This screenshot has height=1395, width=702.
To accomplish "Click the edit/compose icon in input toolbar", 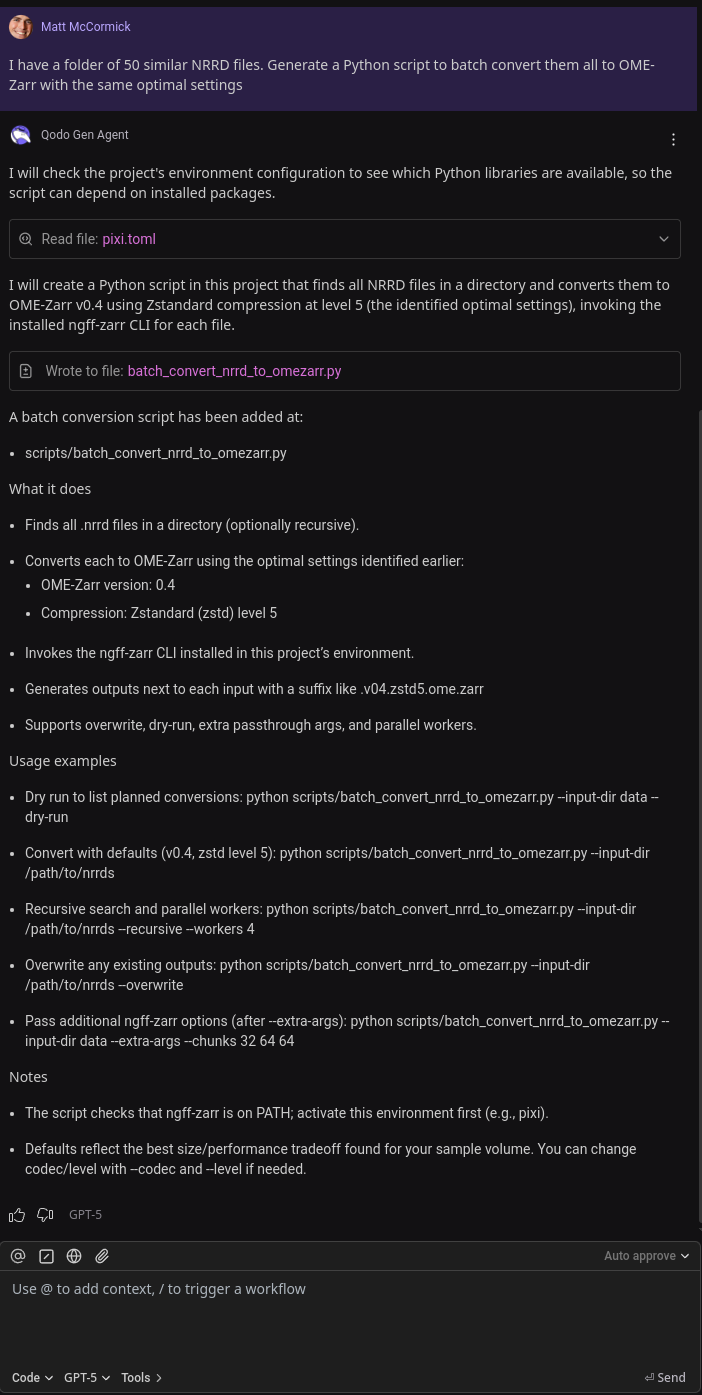I will point(46,1256).
